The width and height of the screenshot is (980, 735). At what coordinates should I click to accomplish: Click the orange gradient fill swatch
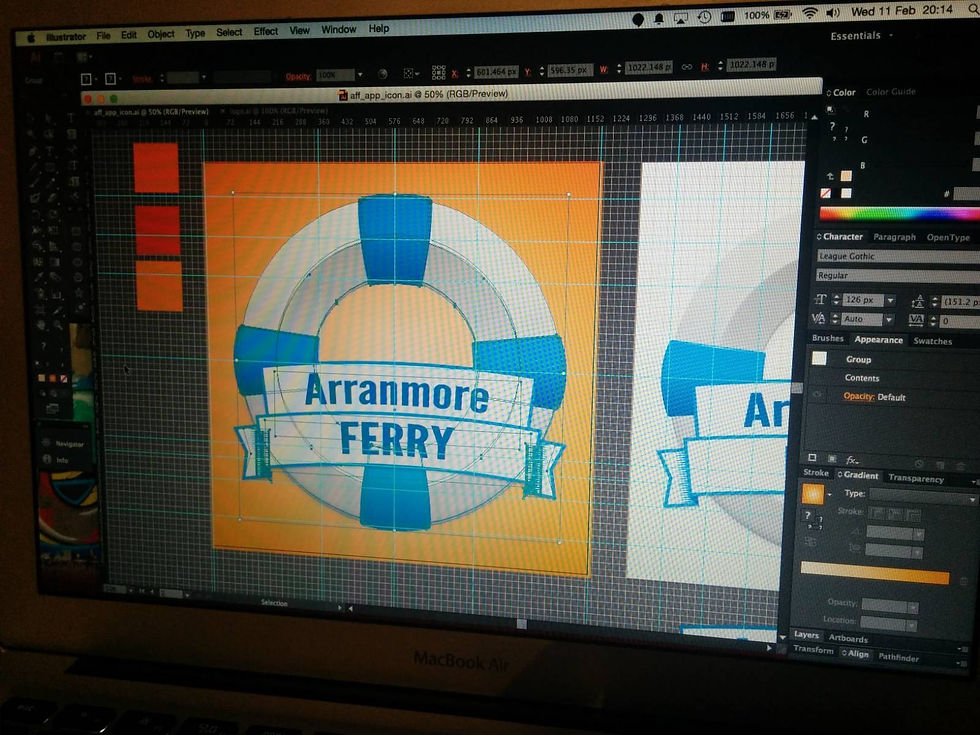(812, 493)
